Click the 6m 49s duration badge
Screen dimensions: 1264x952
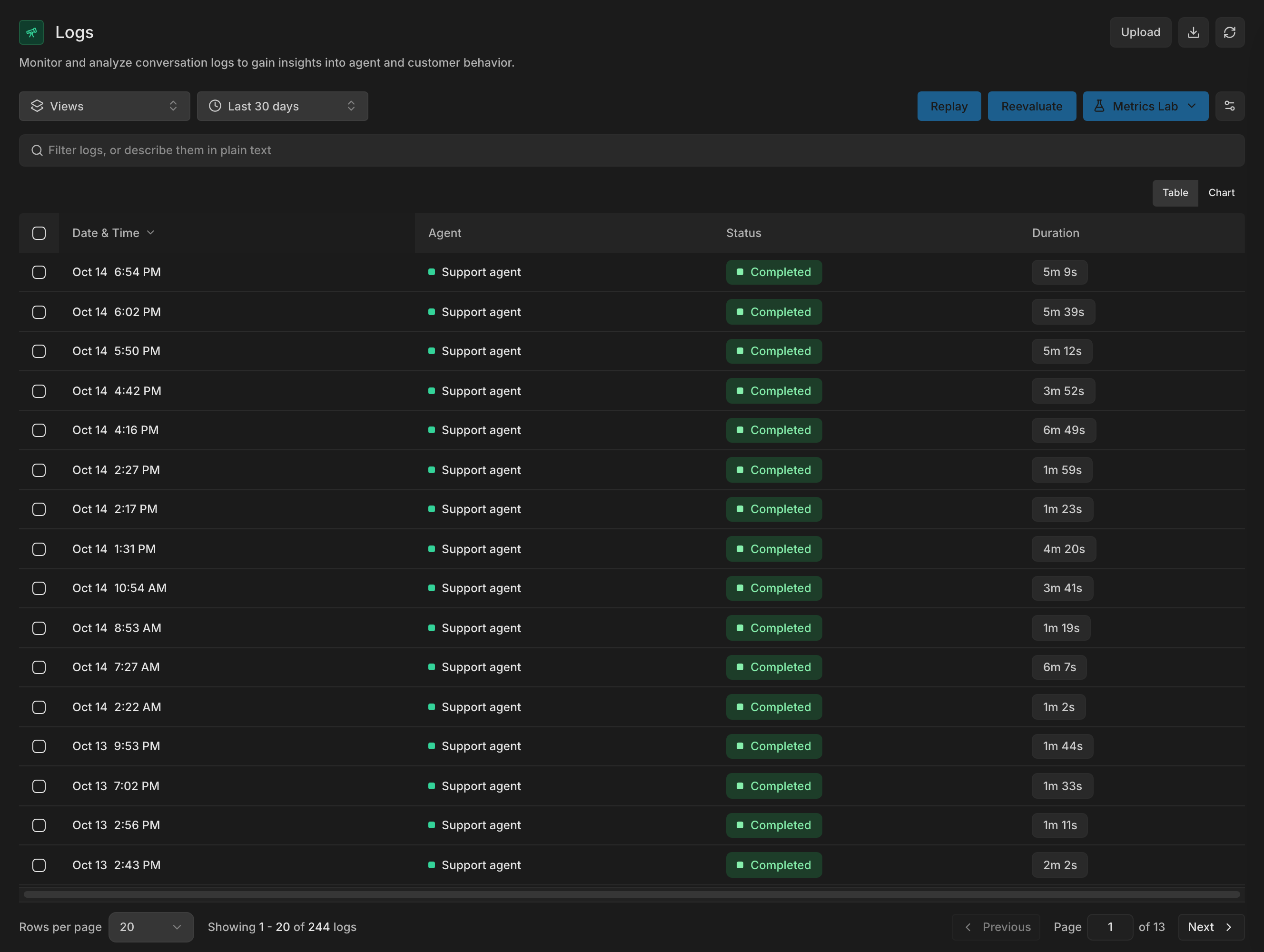coord(1064,430)
